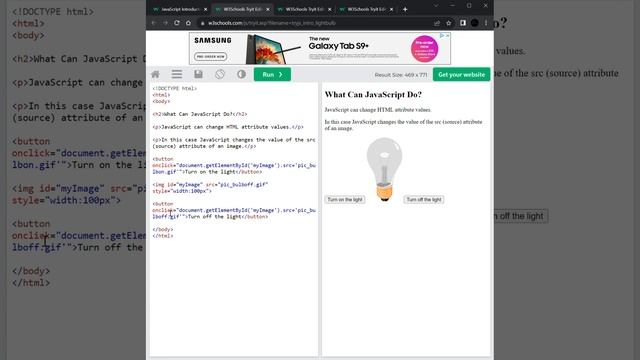
Task: Click the <!DOCTYPE html> line in code editor
Action: (x=175, y=88)
